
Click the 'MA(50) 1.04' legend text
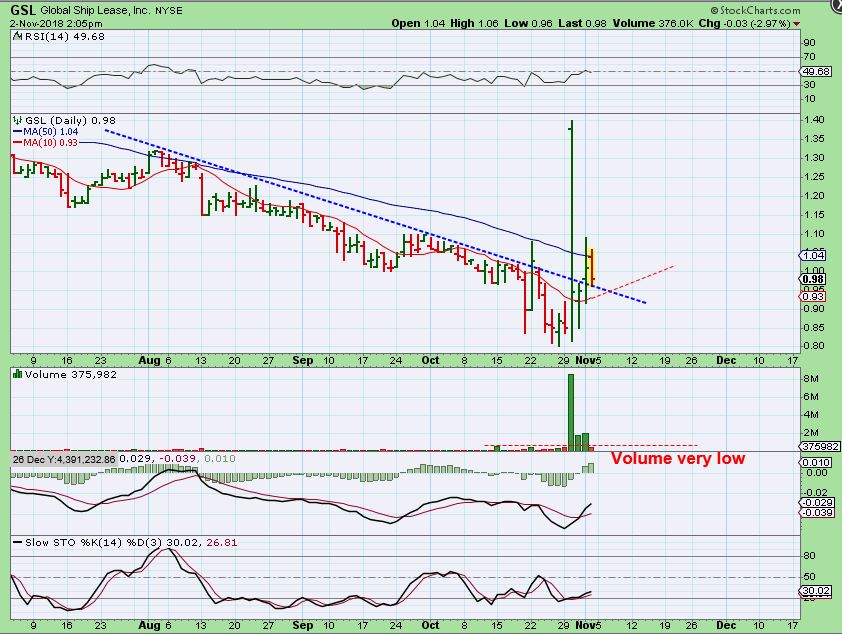tap(50, 132)
